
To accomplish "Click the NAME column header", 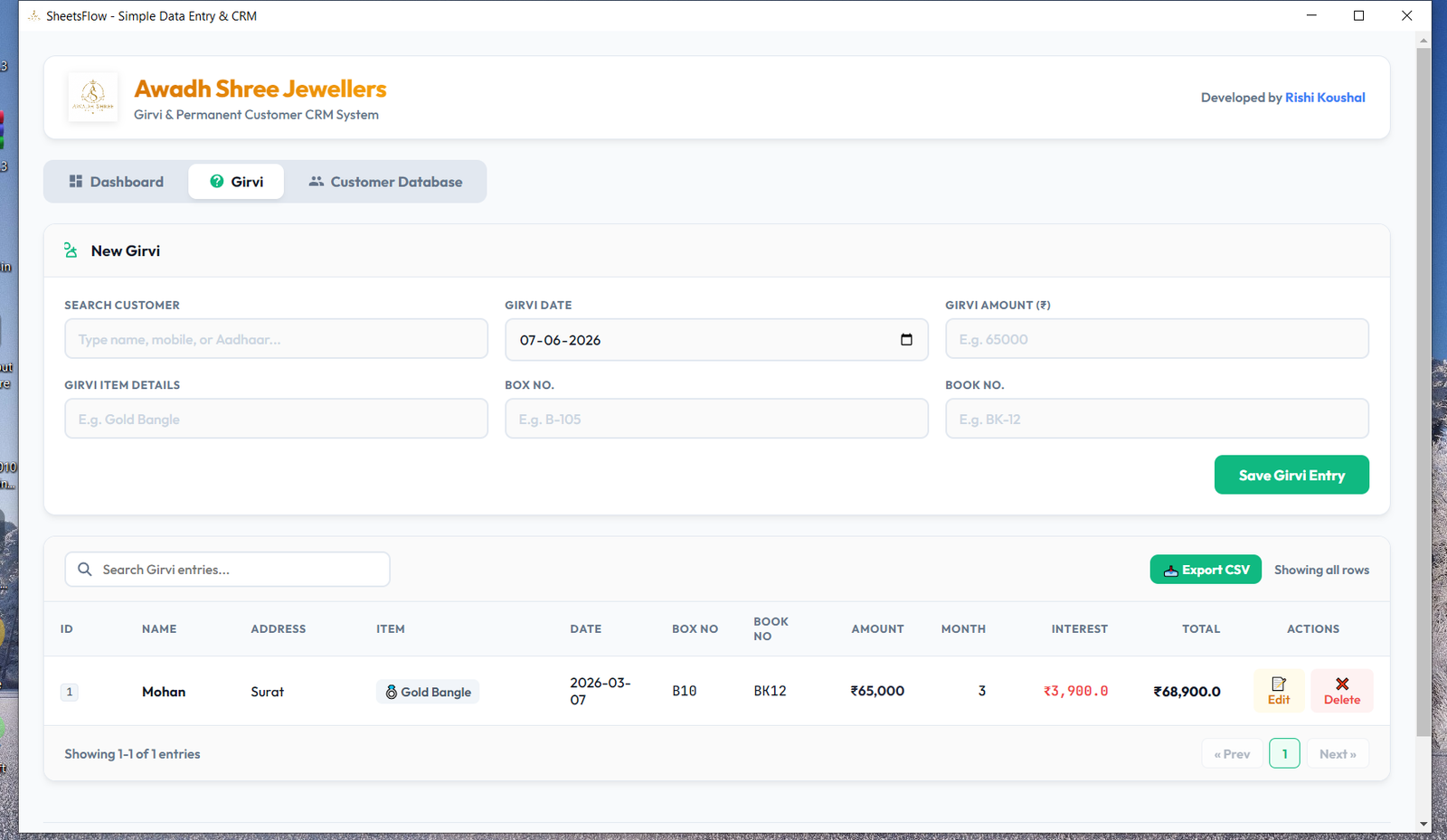I will [x=159, y=628].
